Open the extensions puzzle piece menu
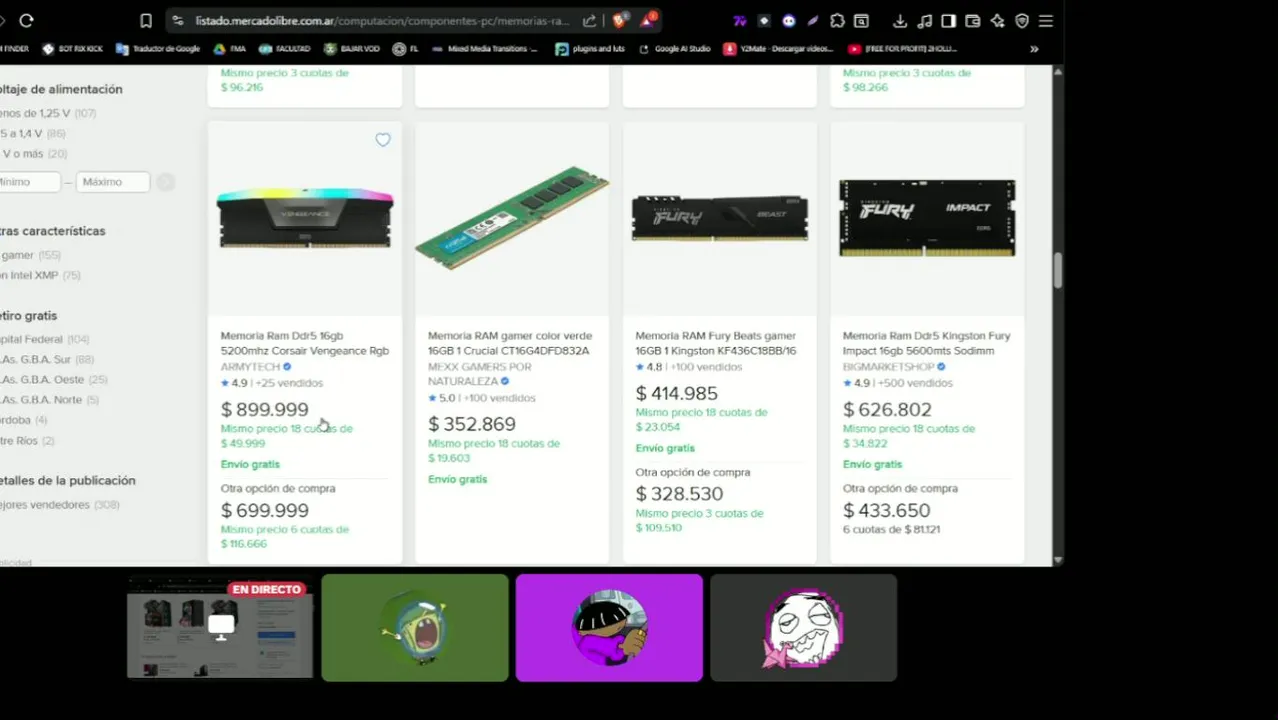The height and width of the screenshot is (720, 1278). pos(838,20)
